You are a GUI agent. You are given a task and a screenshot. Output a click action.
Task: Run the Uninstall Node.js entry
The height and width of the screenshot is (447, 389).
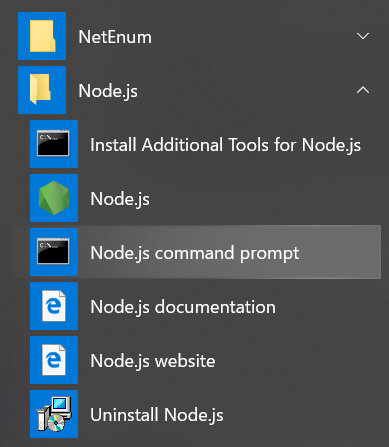click(x=157, y=415)
